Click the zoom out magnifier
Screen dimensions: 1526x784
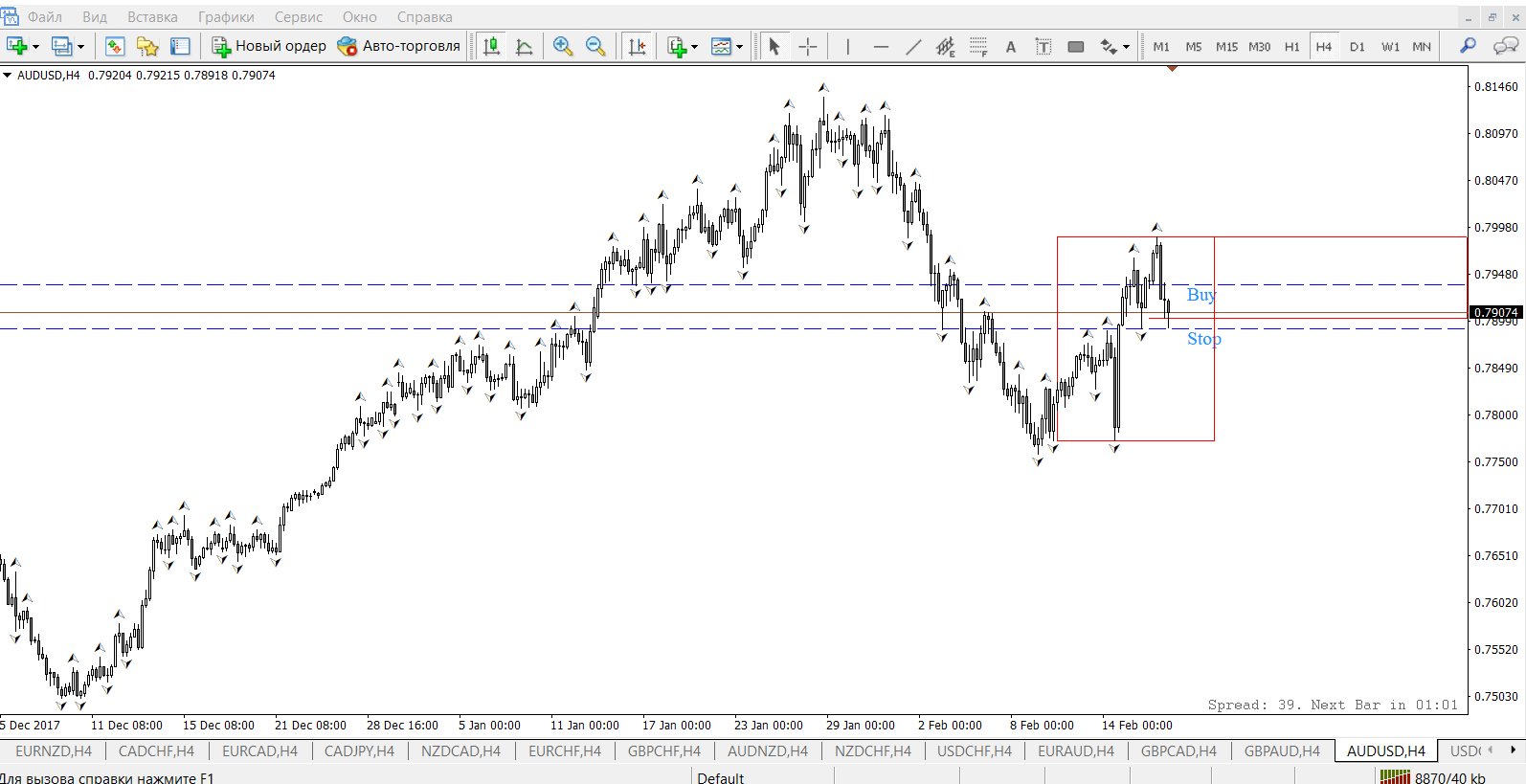point(595,46)
